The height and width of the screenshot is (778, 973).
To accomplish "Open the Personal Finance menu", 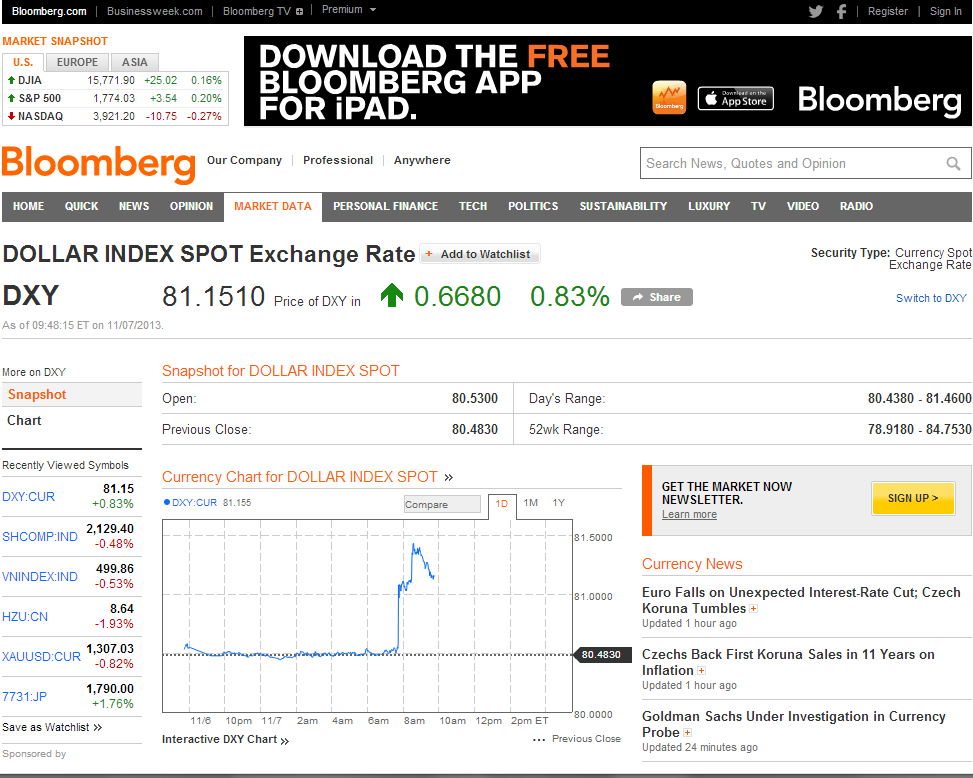I will click(x=385, y=206).
